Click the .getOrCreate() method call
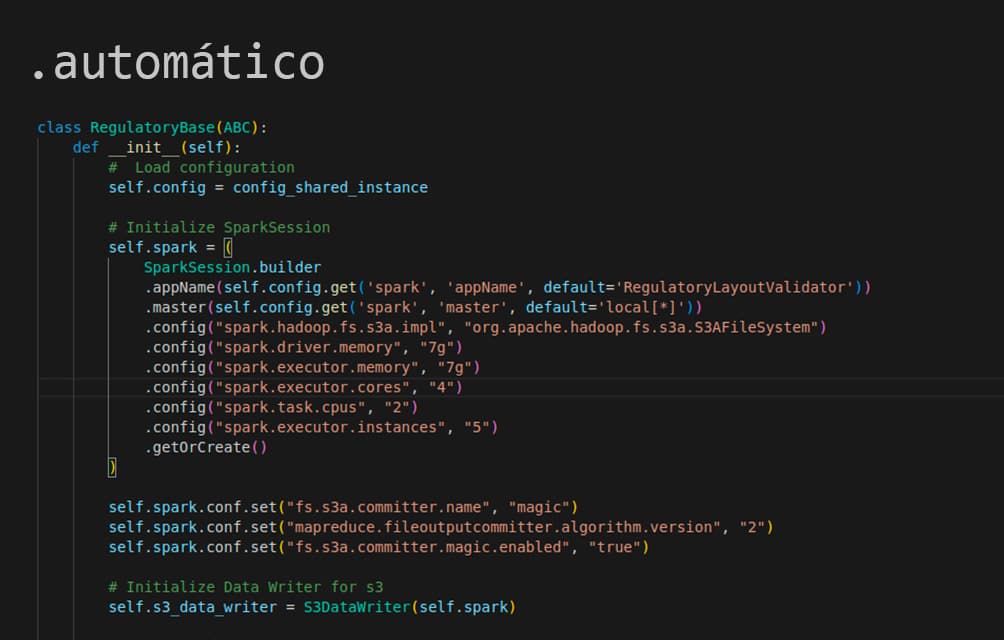Viewport: 1004px width, 640px height. tap(205, 447)
